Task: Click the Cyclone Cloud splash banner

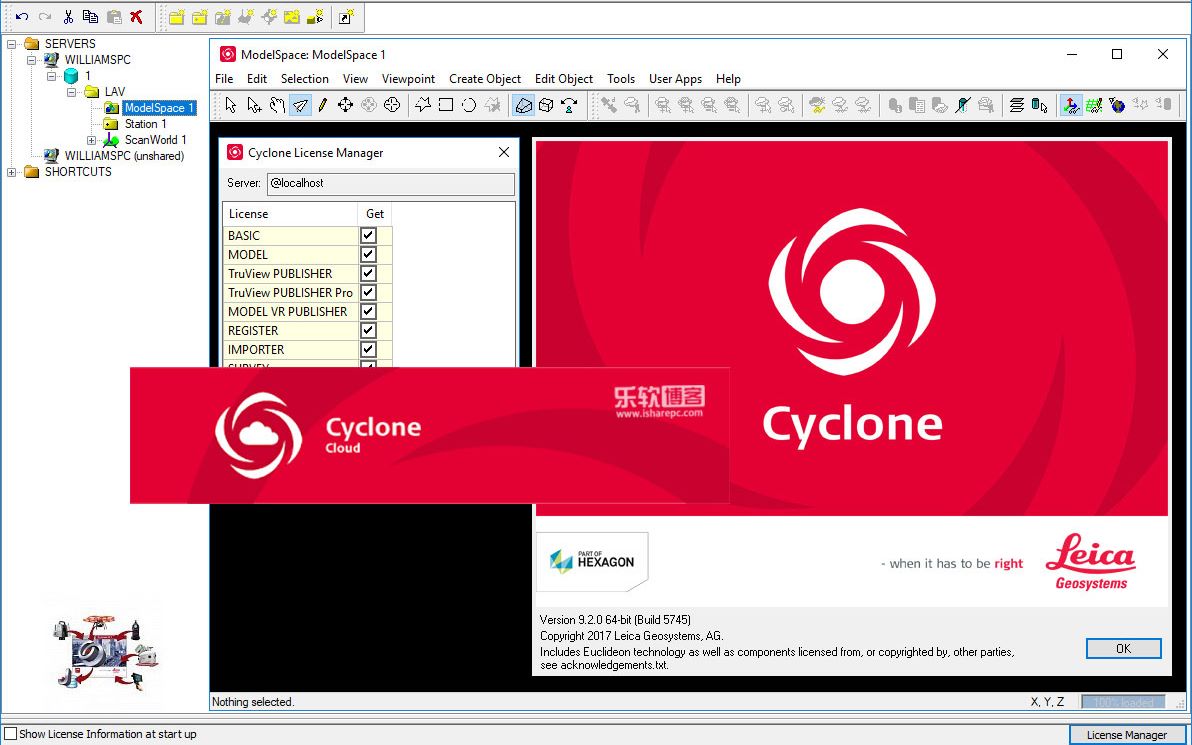Action: pos(430,436)
